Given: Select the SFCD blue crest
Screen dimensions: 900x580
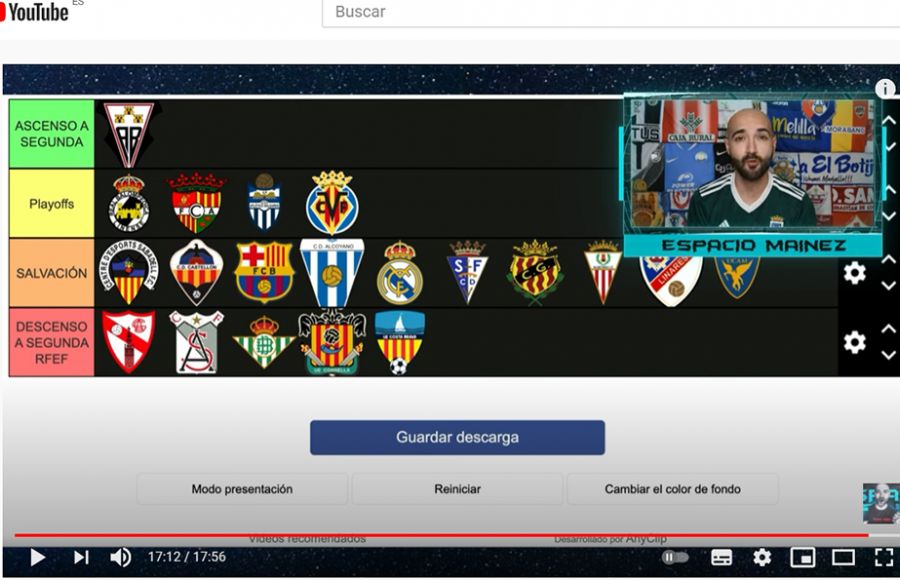Looking at the screenshot, I should (x=467, y=272).
